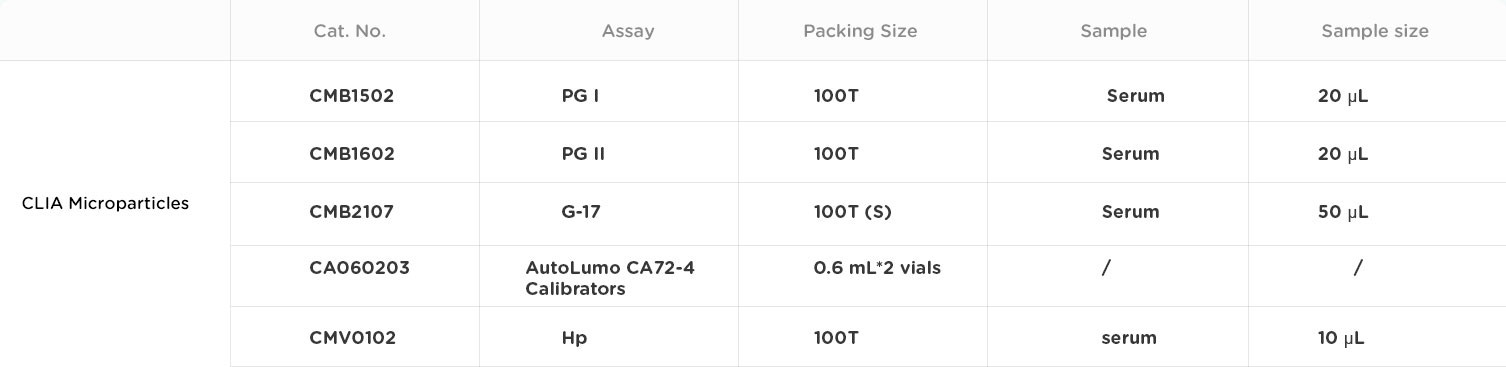The image size is (1506, 367).
Task: Select catalog number CA060203
Action: [360, 268]
